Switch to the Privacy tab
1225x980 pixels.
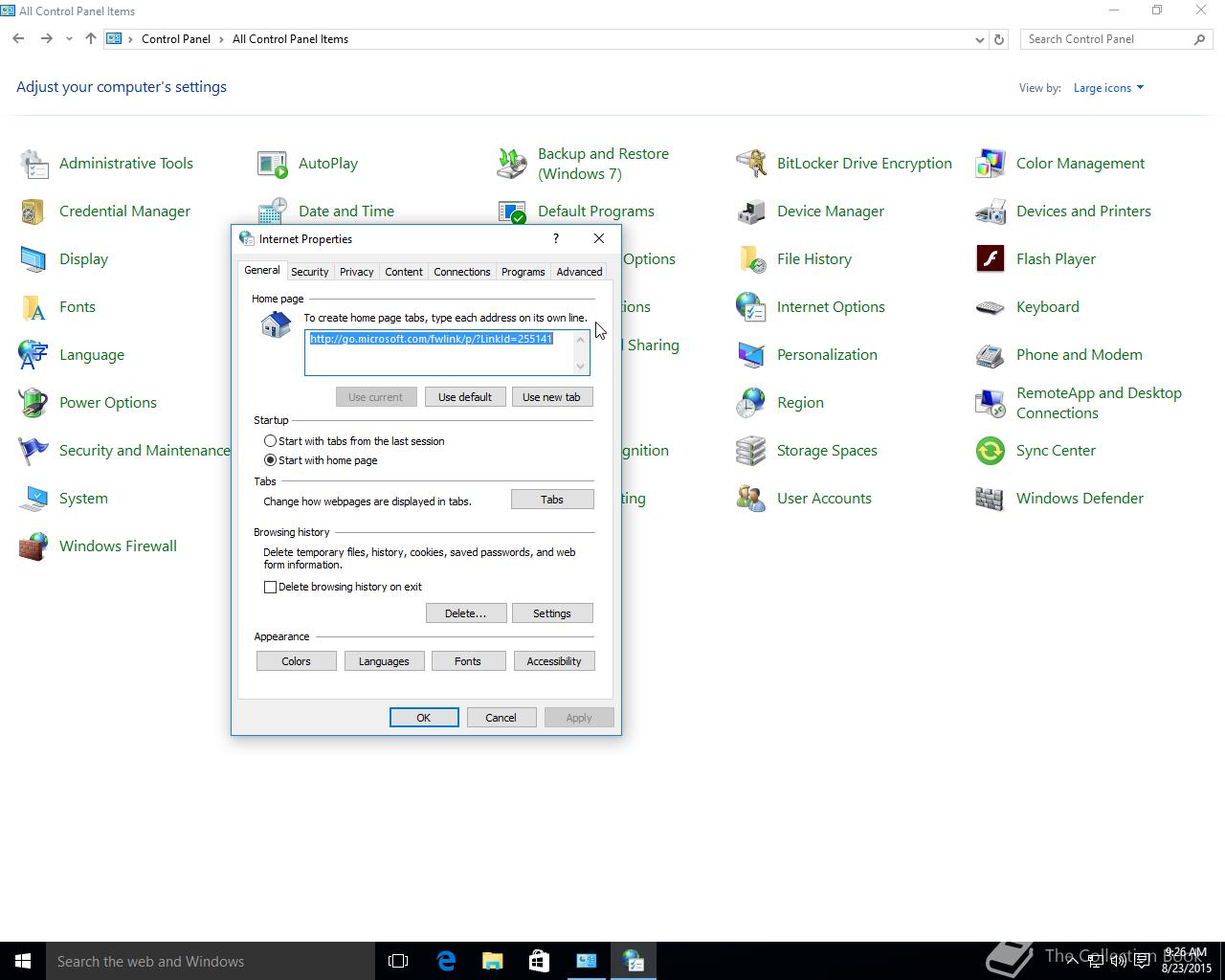pyautogui.click(x=356, y=272)
